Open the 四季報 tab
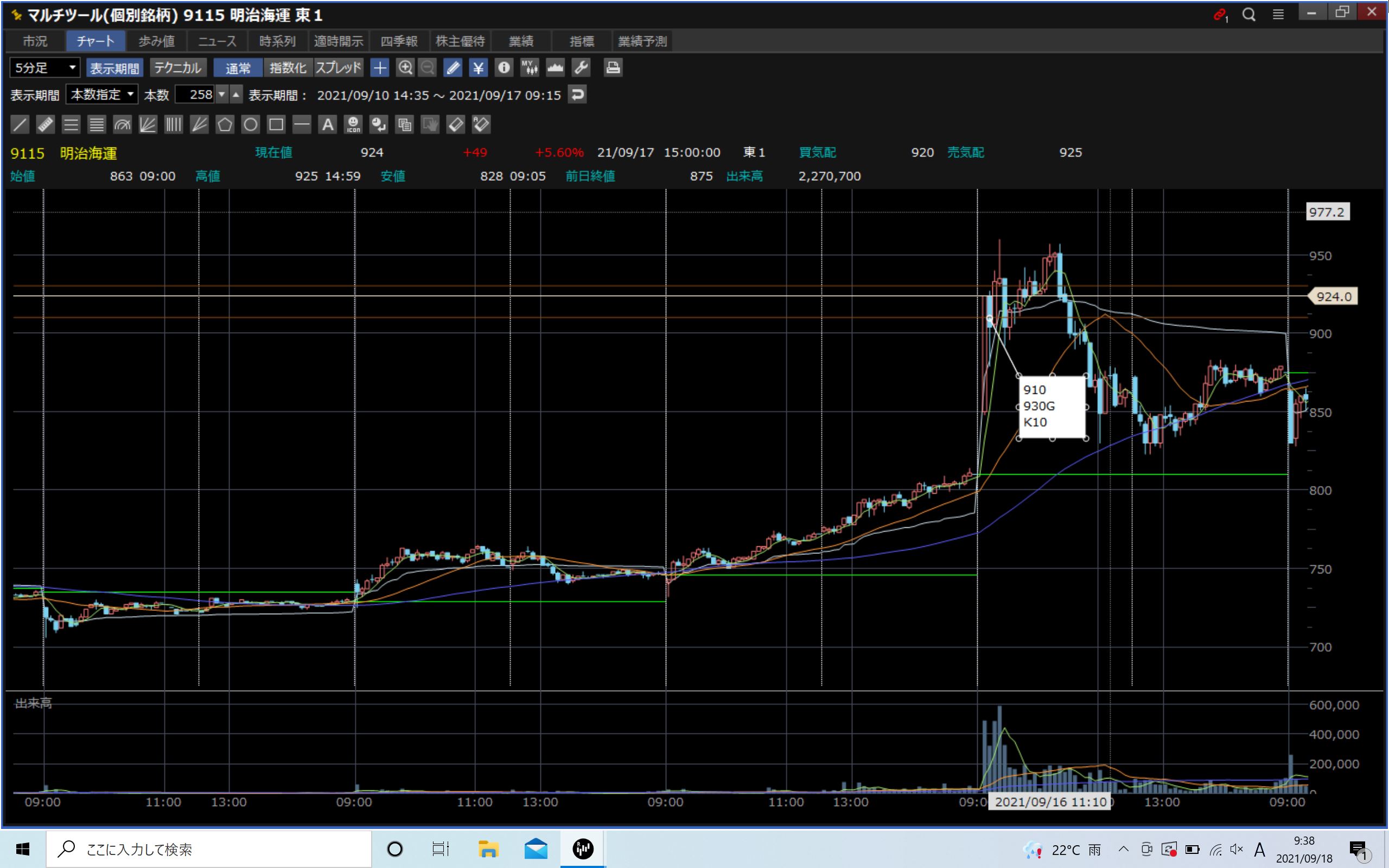 [x=399, y=41]
